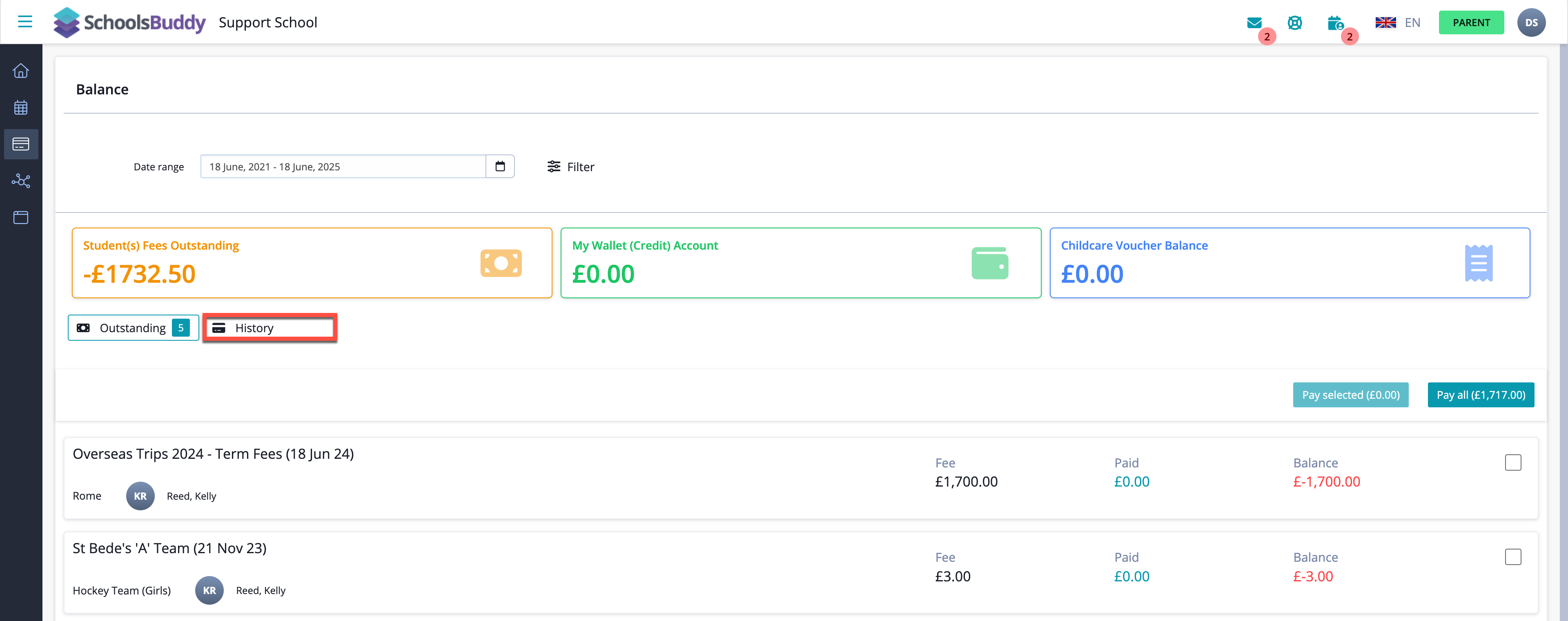Click the orange banknote icon
1568x621 pixels.
coord(500,263)
